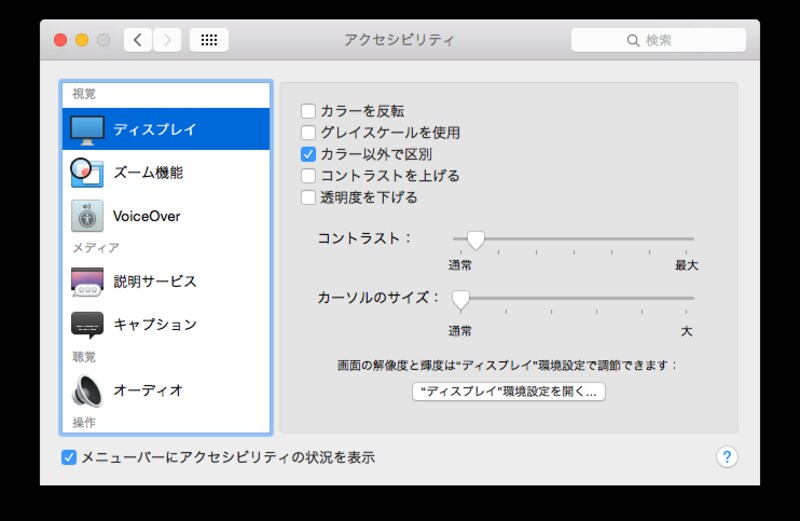Focus the 検索 search field
Screen dimensions: 800x521
[659, 40]
